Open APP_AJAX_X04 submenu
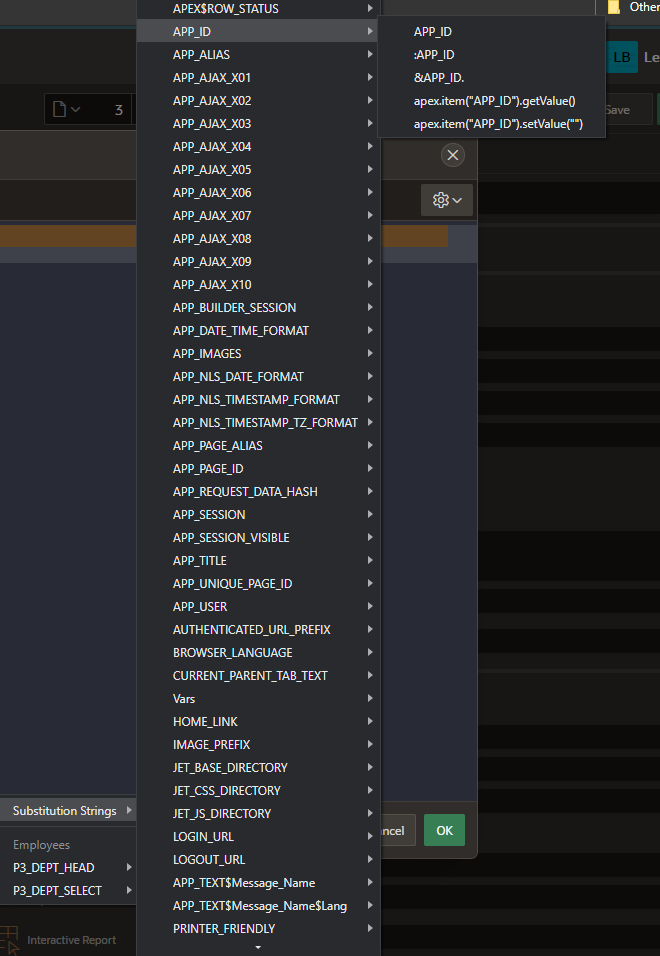 click(258, 147)
